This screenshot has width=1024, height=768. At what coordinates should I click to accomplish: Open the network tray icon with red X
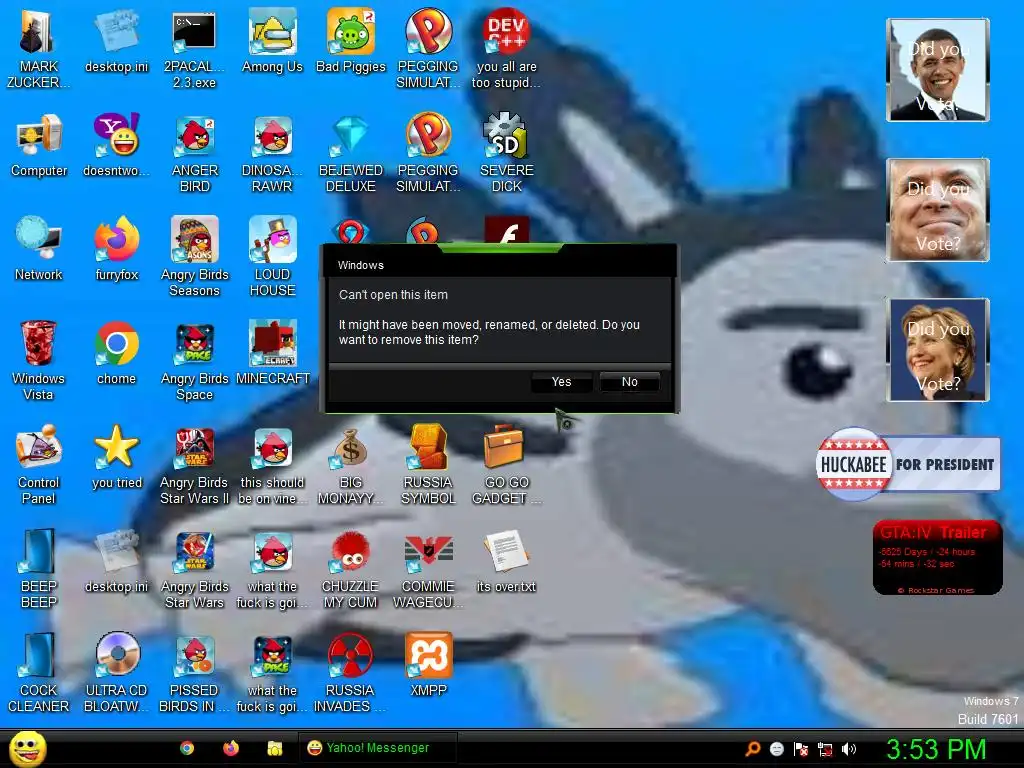pos(825,749)
